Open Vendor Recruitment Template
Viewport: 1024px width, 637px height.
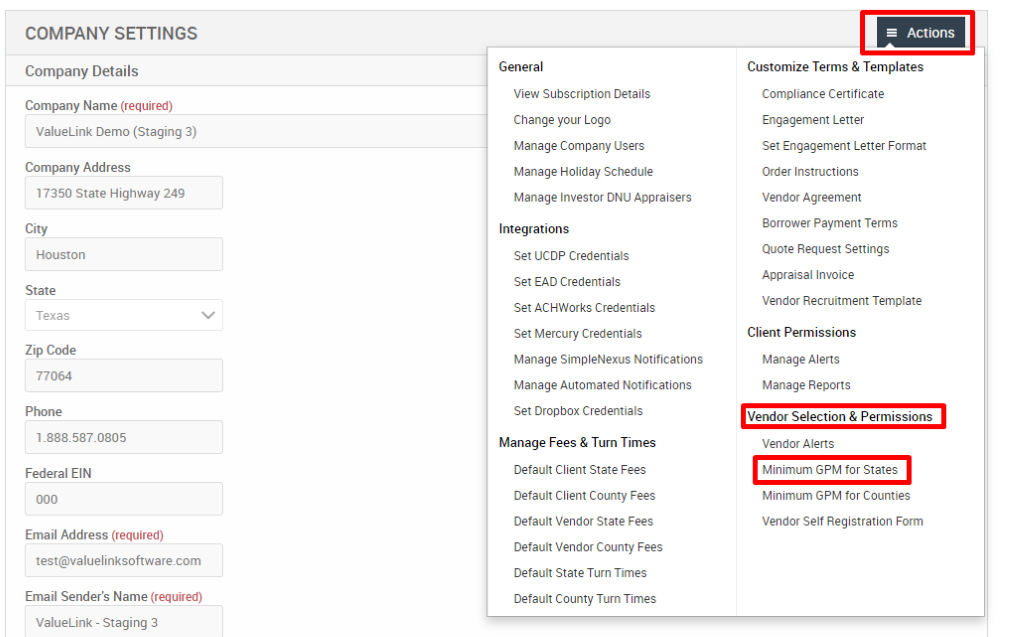click(842, 301)
